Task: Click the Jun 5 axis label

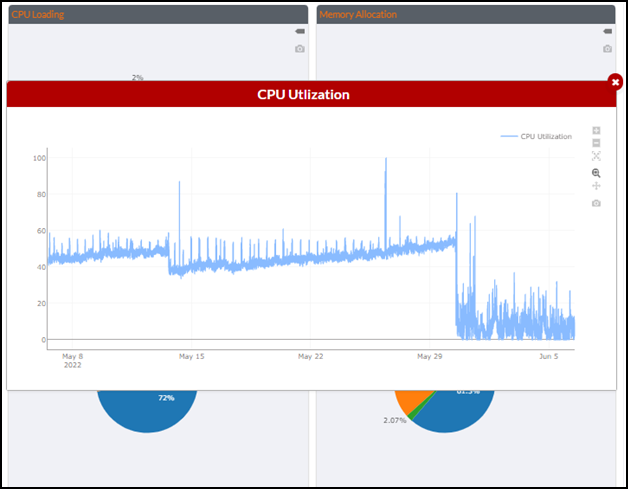Action: (x=548, y=356)
